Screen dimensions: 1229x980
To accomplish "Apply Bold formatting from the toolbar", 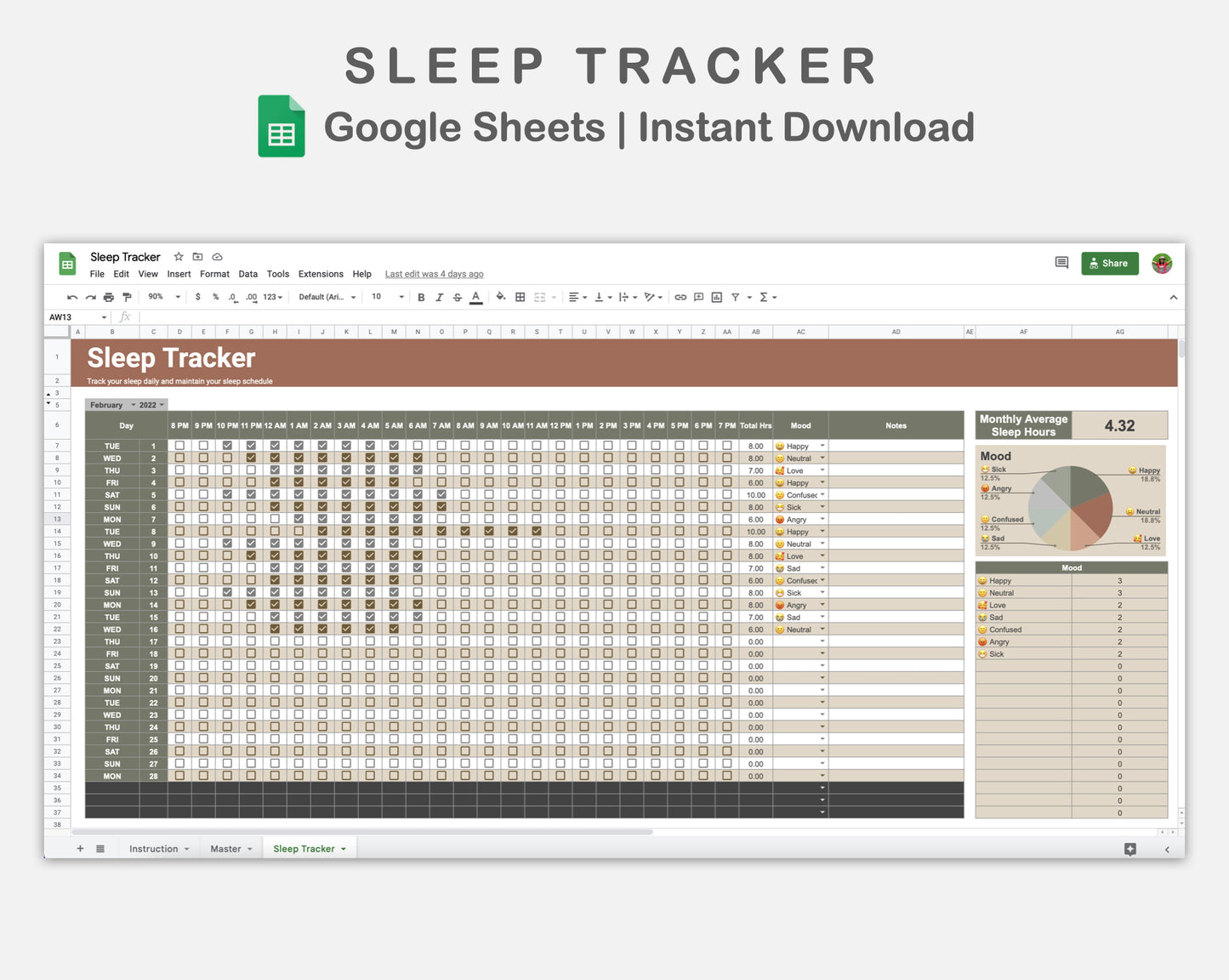I will click(x=421, y=297).
